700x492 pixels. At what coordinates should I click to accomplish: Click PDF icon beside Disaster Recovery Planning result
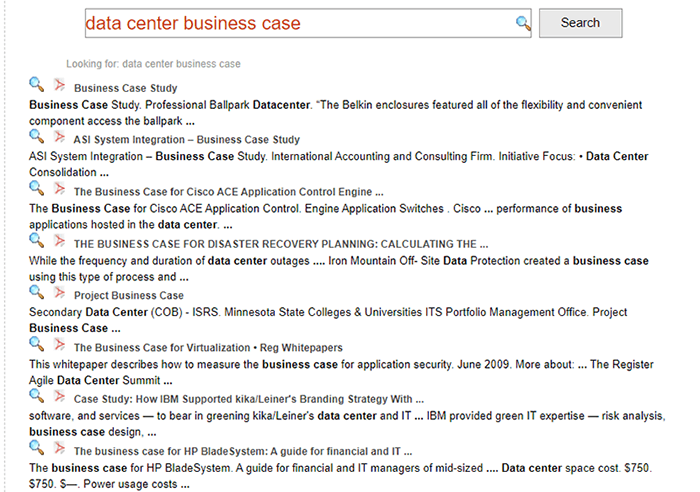click(59, 240)
